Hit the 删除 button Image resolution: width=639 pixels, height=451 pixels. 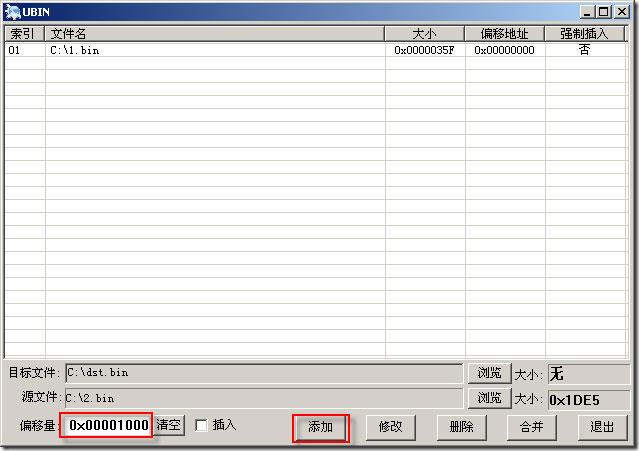(x=461, y=427)
